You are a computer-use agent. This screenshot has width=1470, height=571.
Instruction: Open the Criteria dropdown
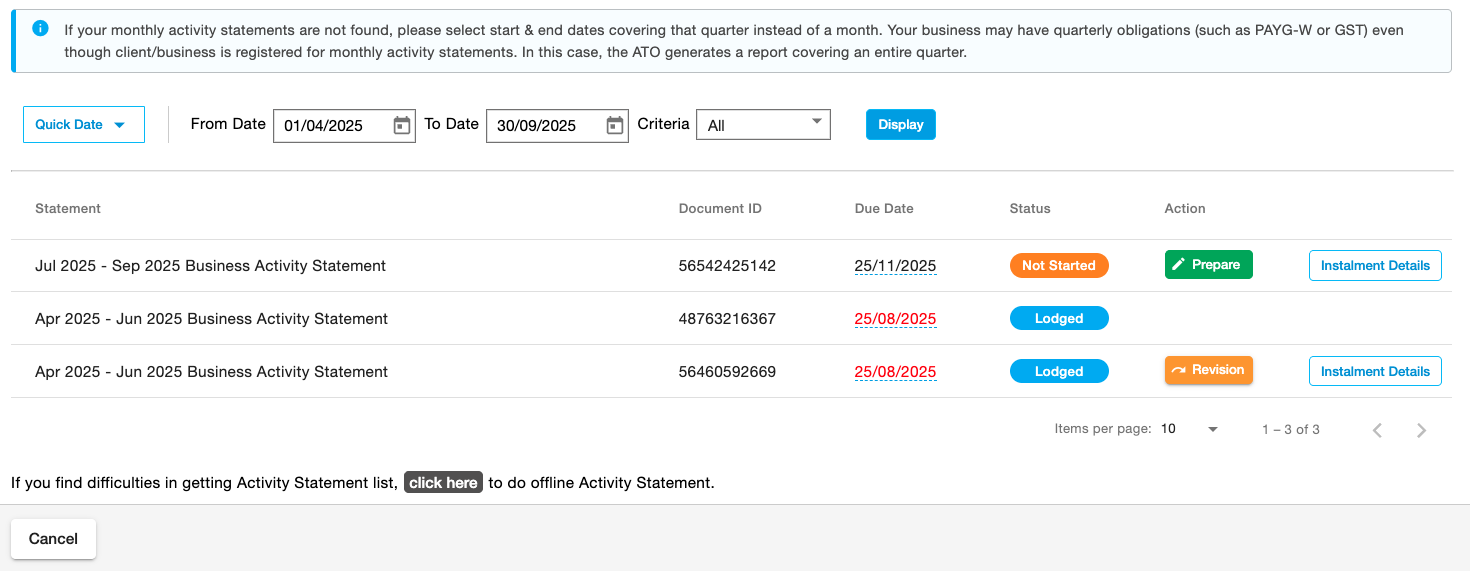pos(762,125)
